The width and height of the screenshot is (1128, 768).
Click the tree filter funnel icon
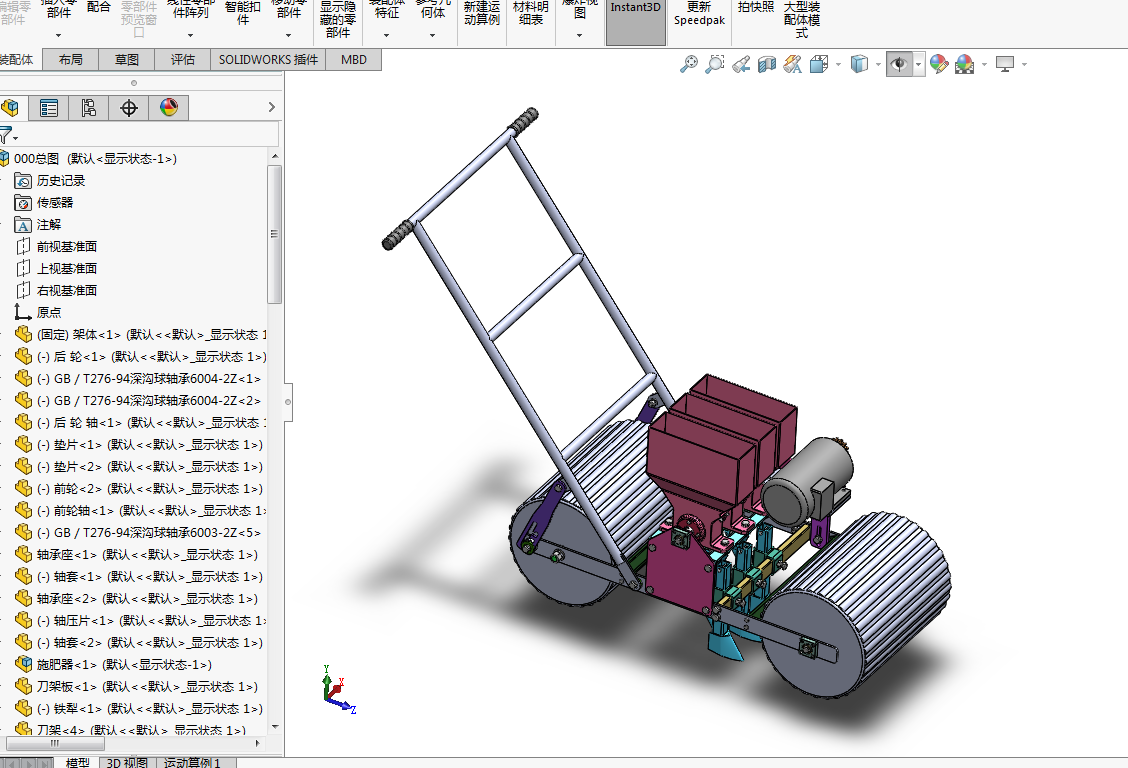pos(6,134)
